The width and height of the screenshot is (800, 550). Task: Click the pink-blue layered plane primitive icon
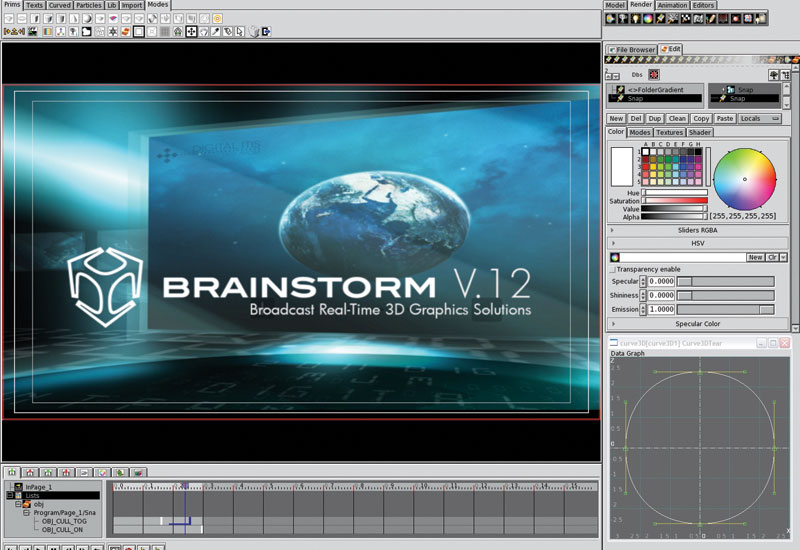[113, 19]
